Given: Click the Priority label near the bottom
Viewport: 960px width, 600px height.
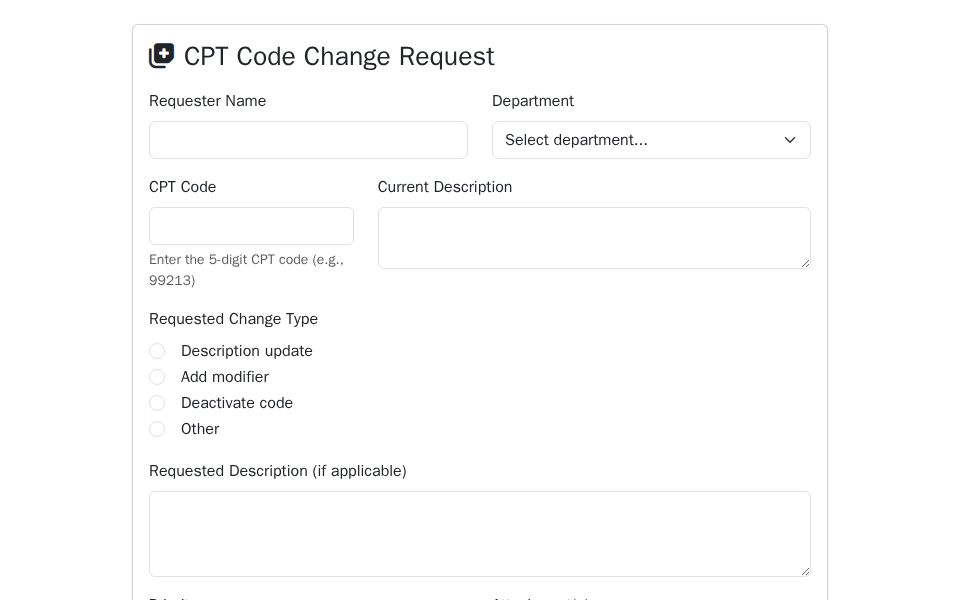Looking at the screenshot, I should tap(170, 598).
